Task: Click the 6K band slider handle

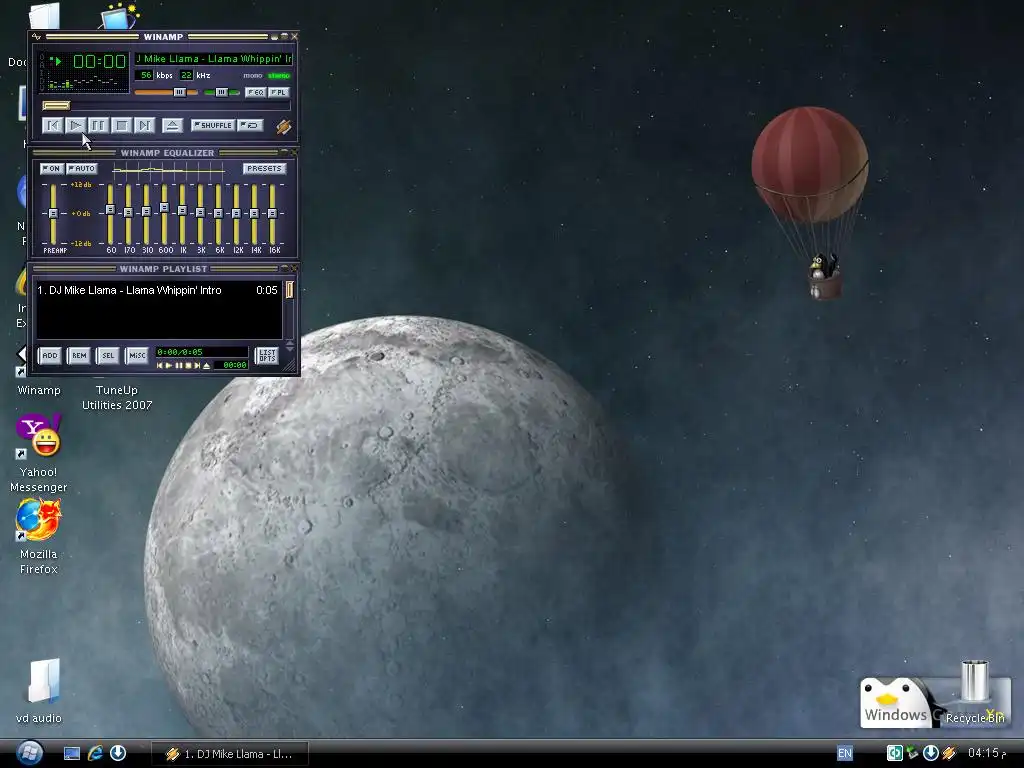Action: click(218, 214)
